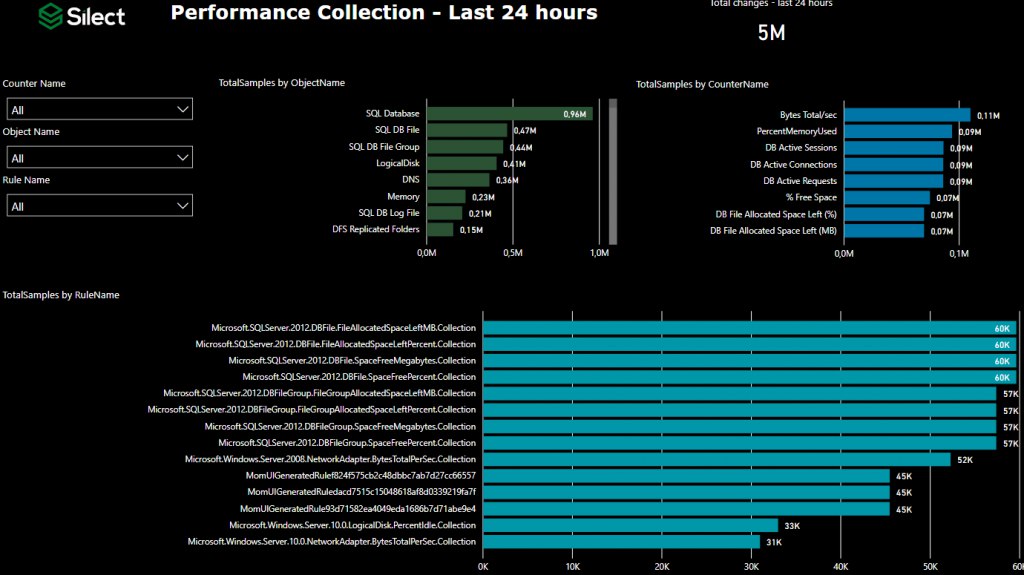Select LogicalDisk.PercentIdle.Collection bar
This screenshot has width=1024, height=575.
630,525
